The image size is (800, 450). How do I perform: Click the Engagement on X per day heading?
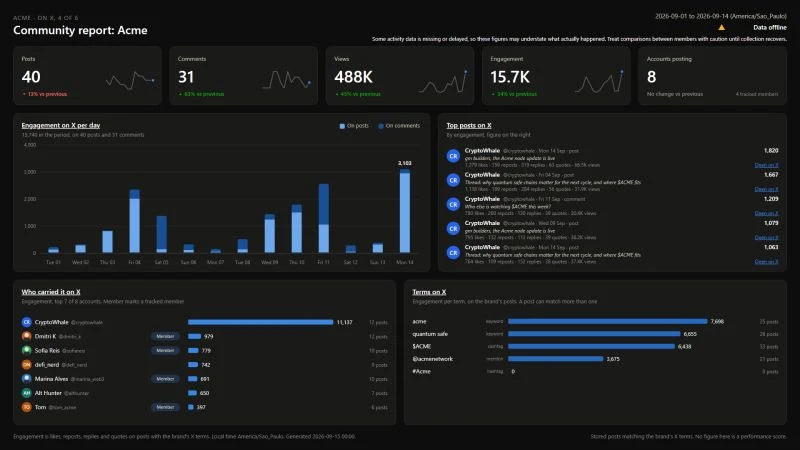[61, 126]
